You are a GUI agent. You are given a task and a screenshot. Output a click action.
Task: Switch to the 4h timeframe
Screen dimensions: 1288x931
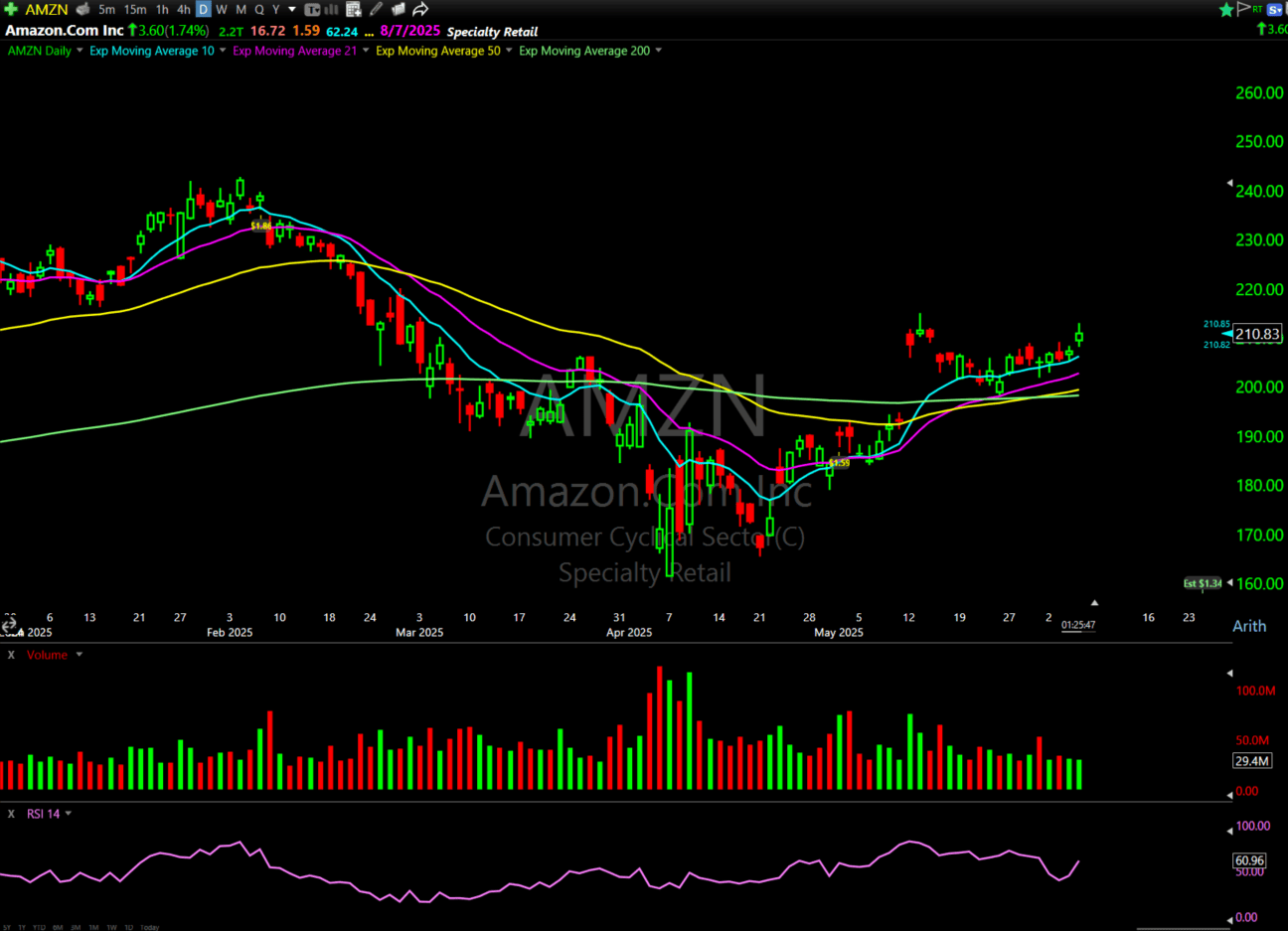(184, 9)
